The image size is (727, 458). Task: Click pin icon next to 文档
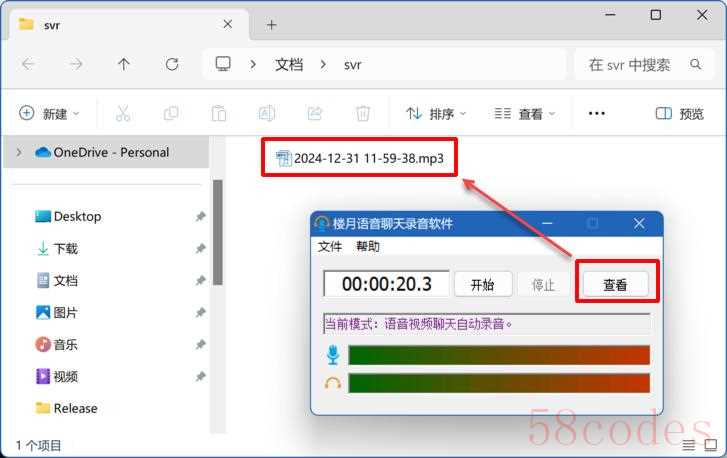(200, 280)
